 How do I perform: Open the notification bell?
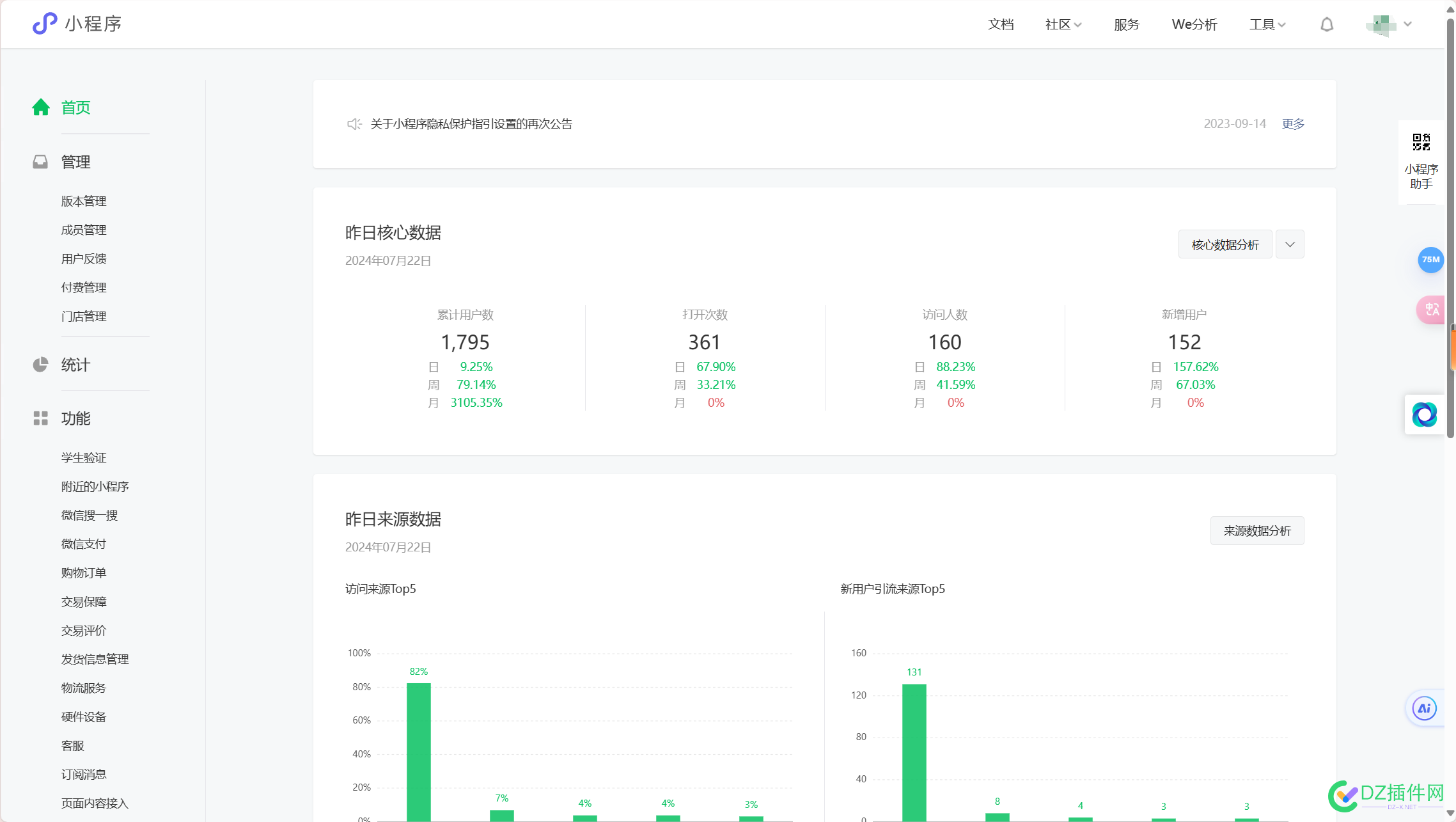click(x=1327, y=24)
